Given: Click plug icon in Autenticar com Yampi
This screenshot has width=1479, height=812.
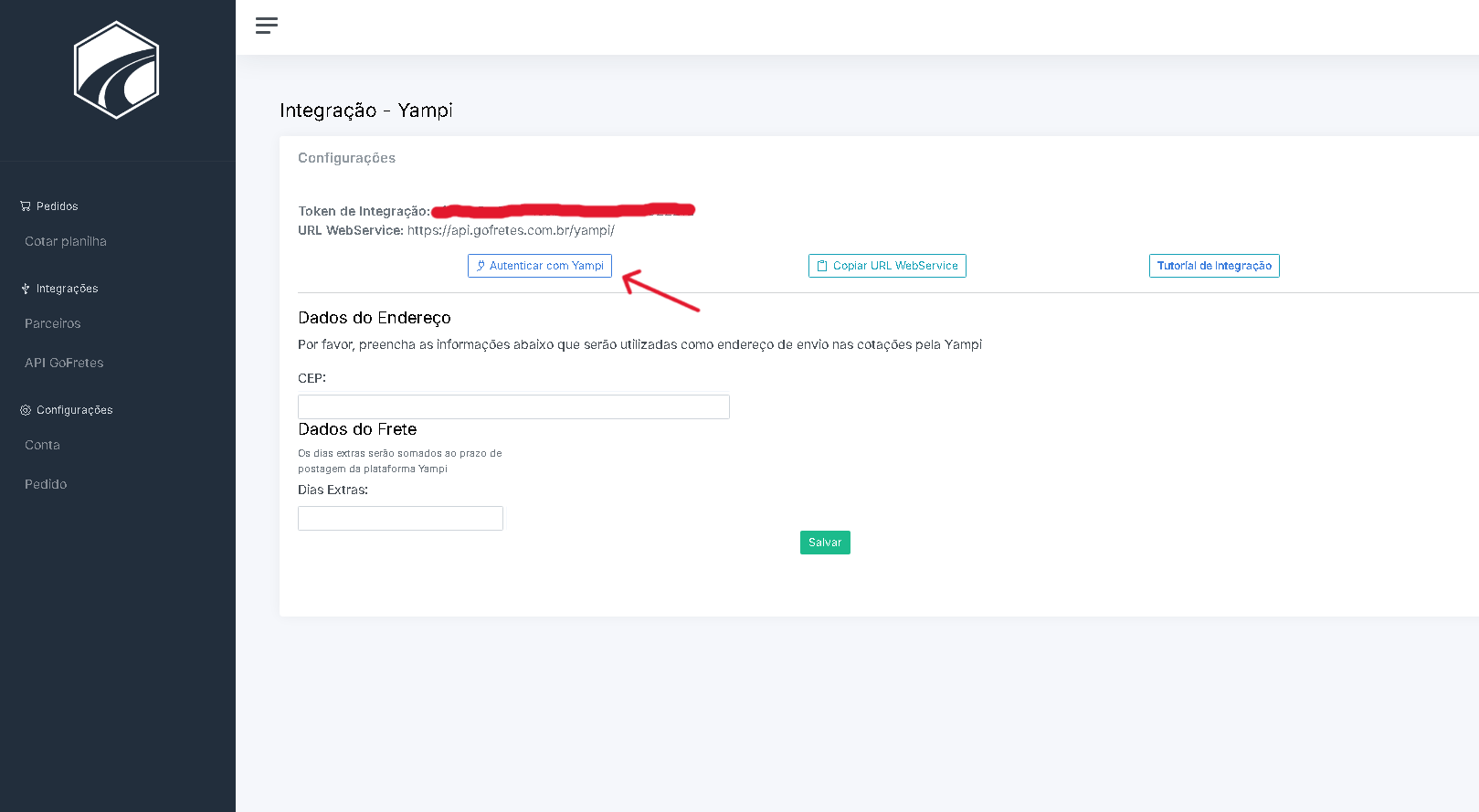Looking at the screenshot, I should point(481,266).
